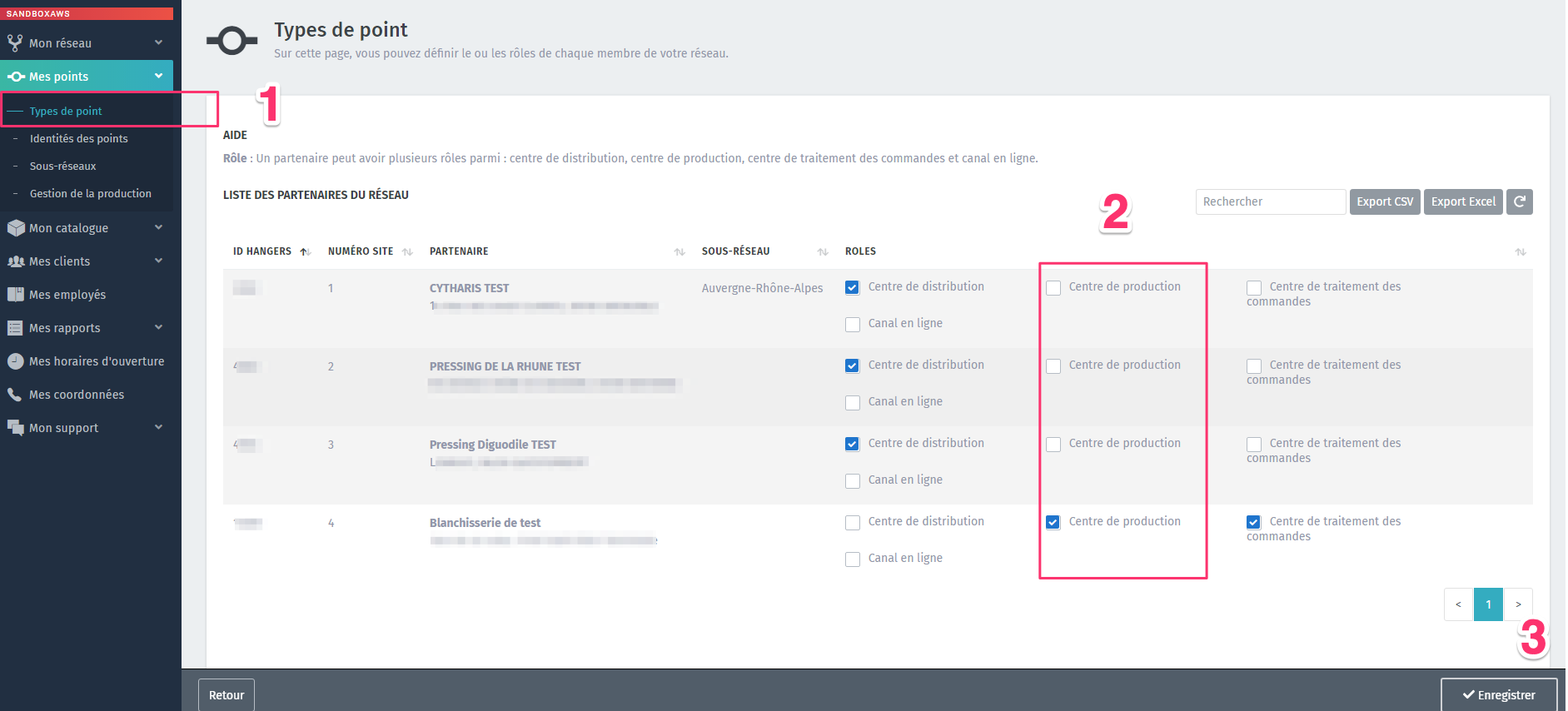The width and height of the screenshot is (1568, 711).
Task: Uncheck Centre de distribution for PRESSING DE LA RHUNE
Action: pyautogui.click(x=852, y=365)
